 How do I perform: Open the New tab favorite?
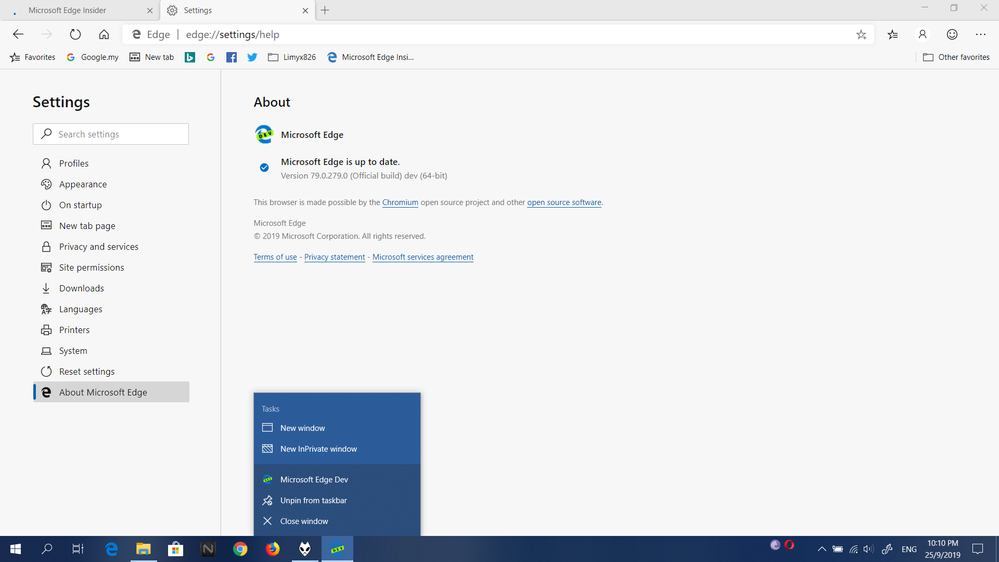(152, 57)
